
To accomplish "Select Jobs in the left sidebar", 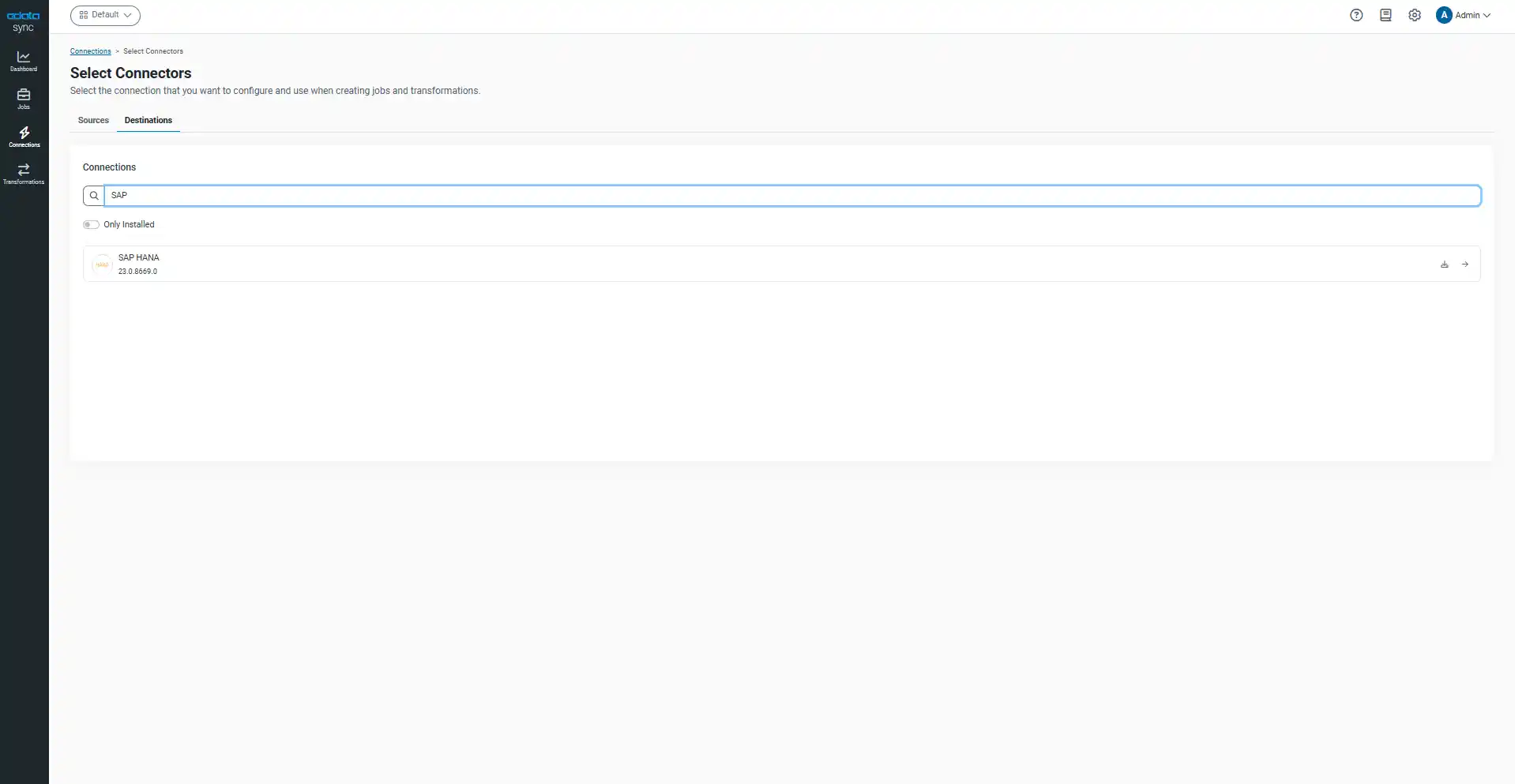I will [24, 99].
